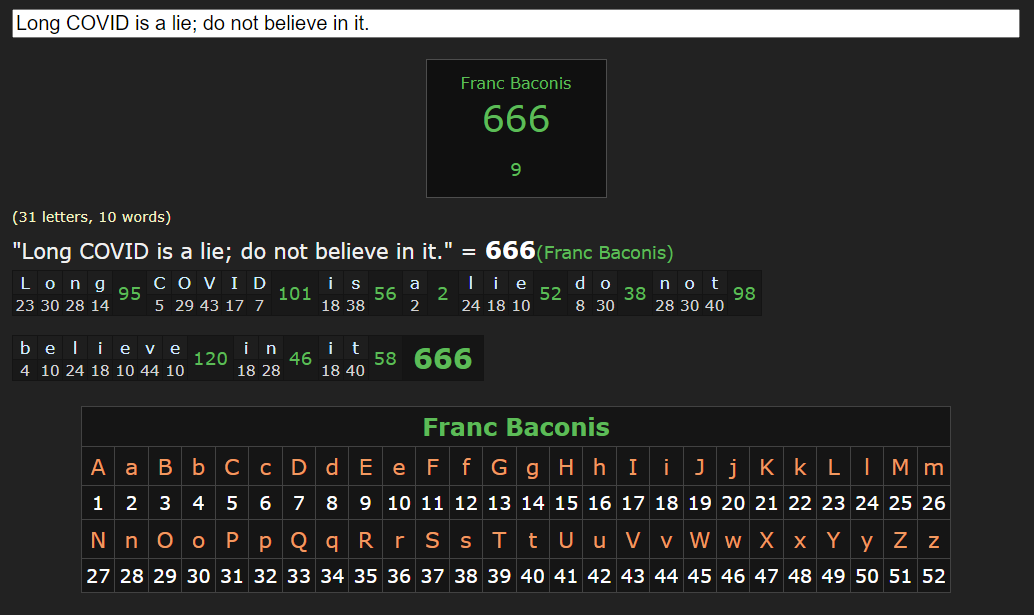Click chart value 39 under uppercase T

499,577
